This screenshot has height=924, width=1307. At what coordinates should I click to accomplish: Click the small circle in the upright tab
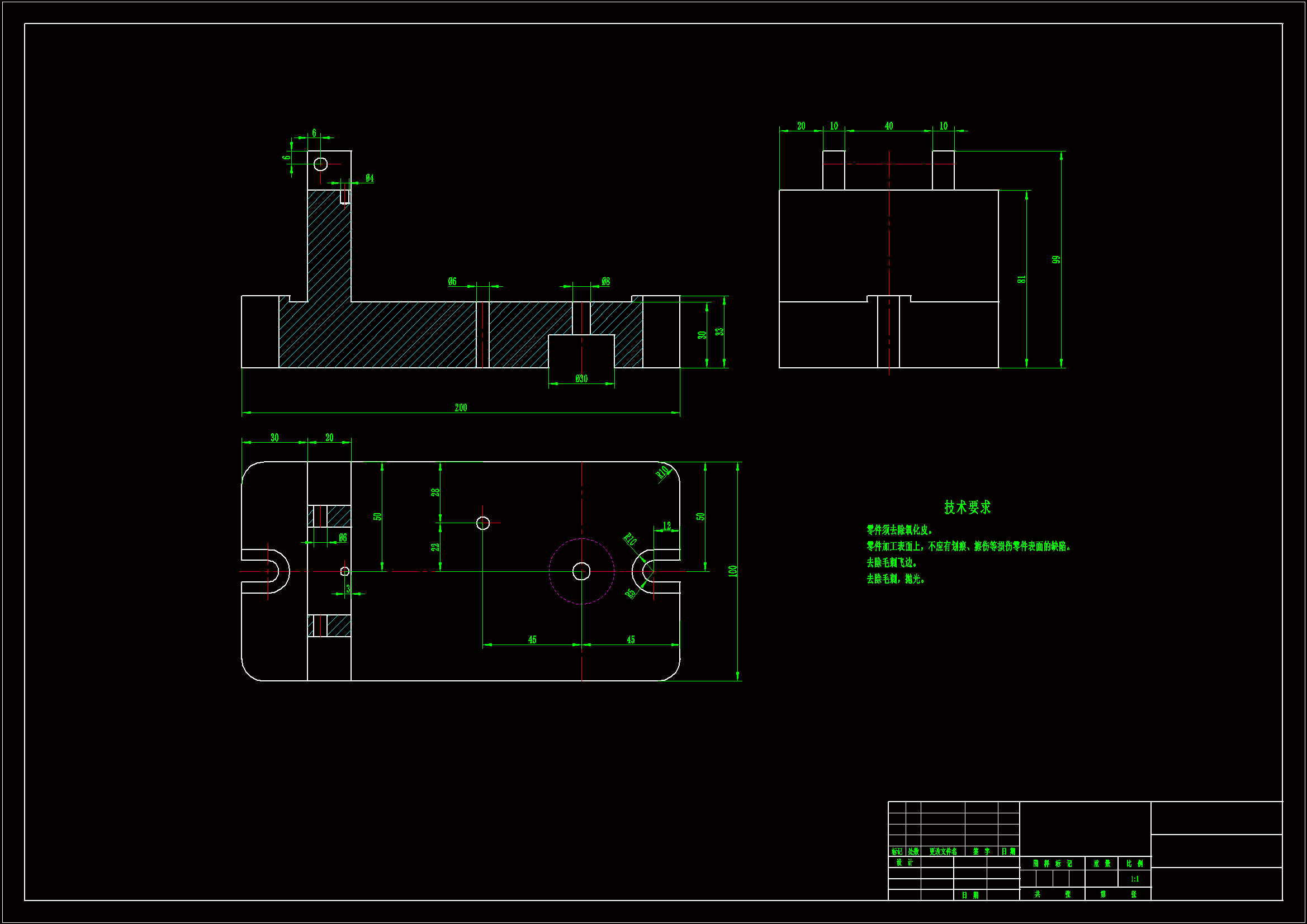click(320, 164)
